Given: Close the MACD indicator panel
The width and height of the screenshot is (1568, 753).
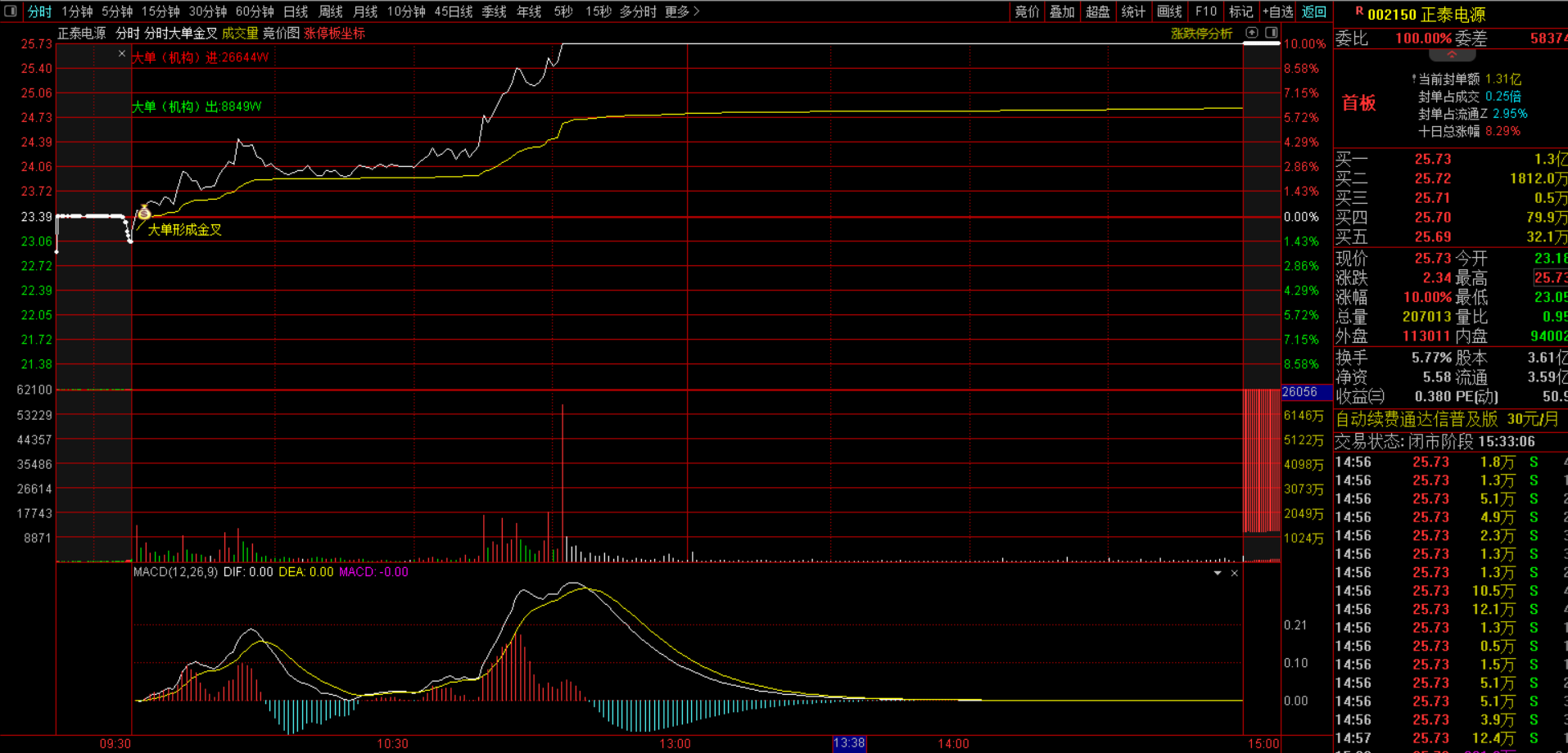Looking at the screenshot, I should [x=1234, y=573].
